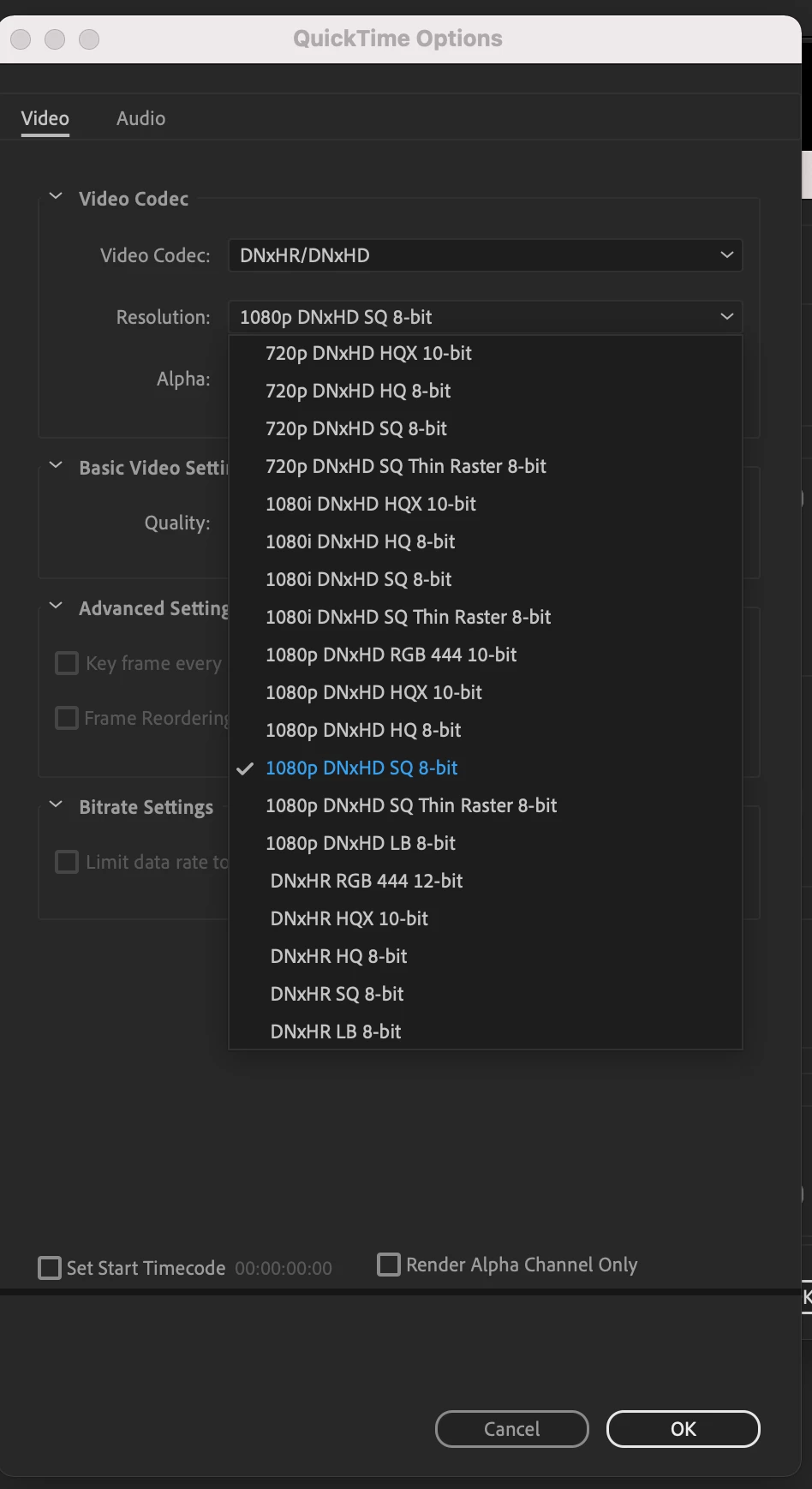Screen dimensions: 812x1489
Task: Enable Frame Reordering checkbox
Action: click(x=67, y=718)
